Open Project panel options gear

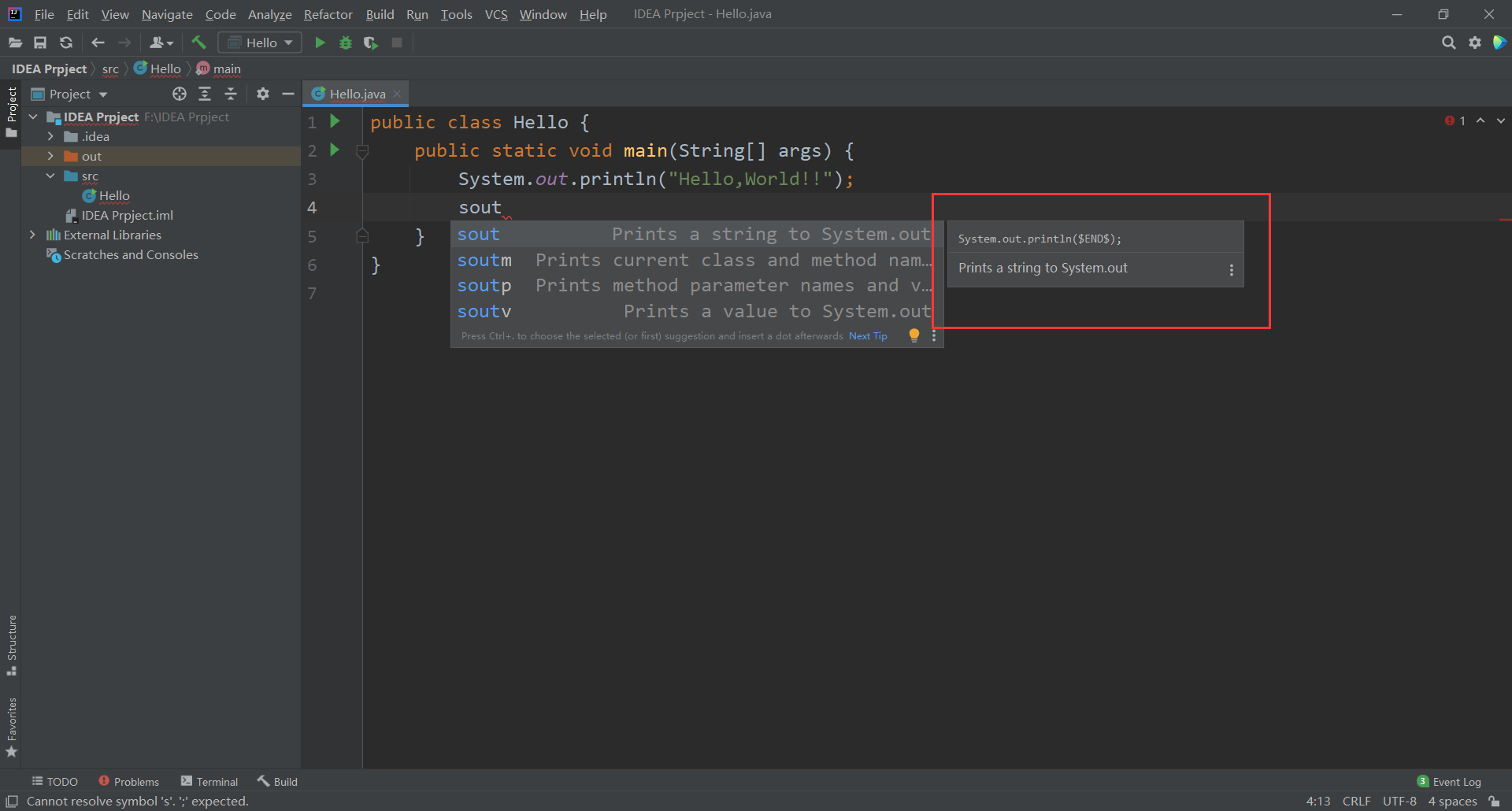click(263, 94)
